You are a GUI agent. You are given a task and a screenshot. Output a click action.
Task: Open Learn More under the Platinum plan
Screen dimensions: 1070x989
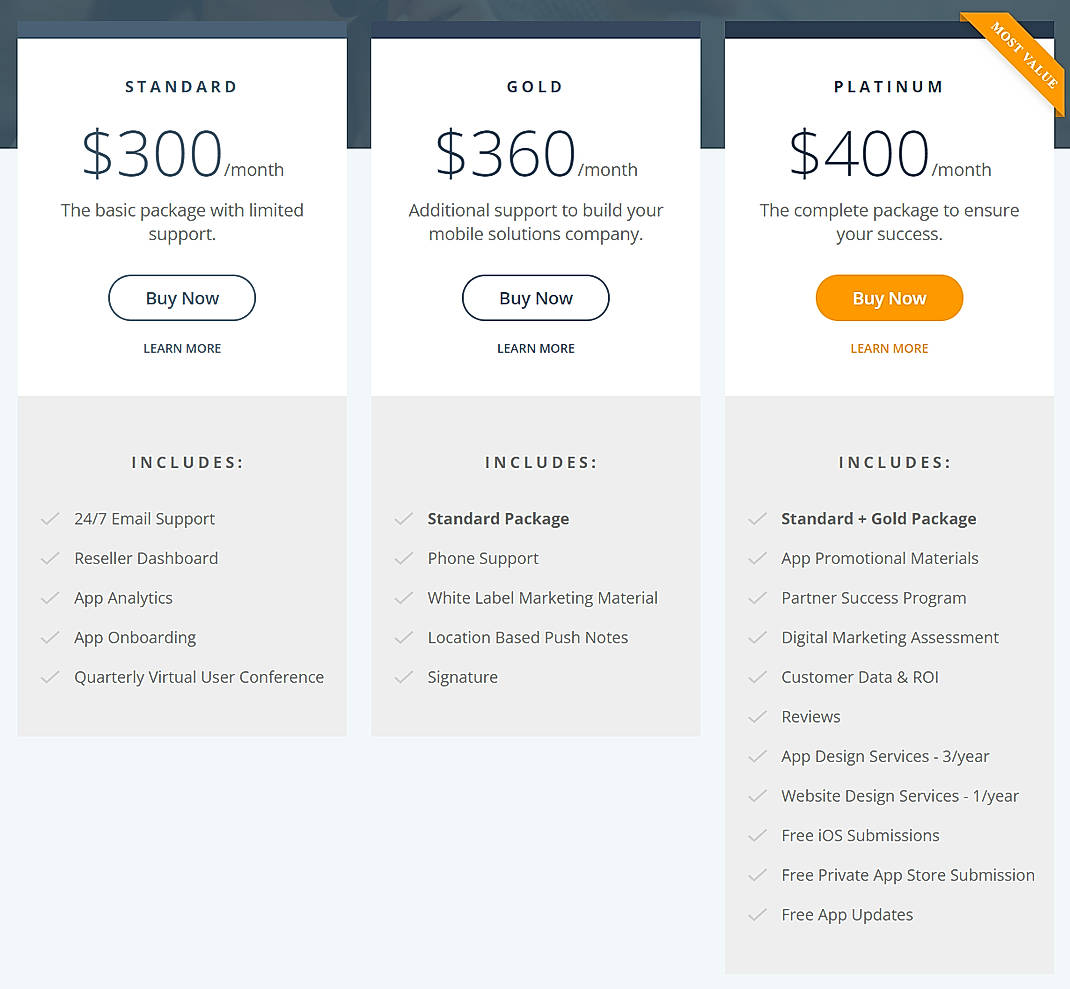pos(889,348)
